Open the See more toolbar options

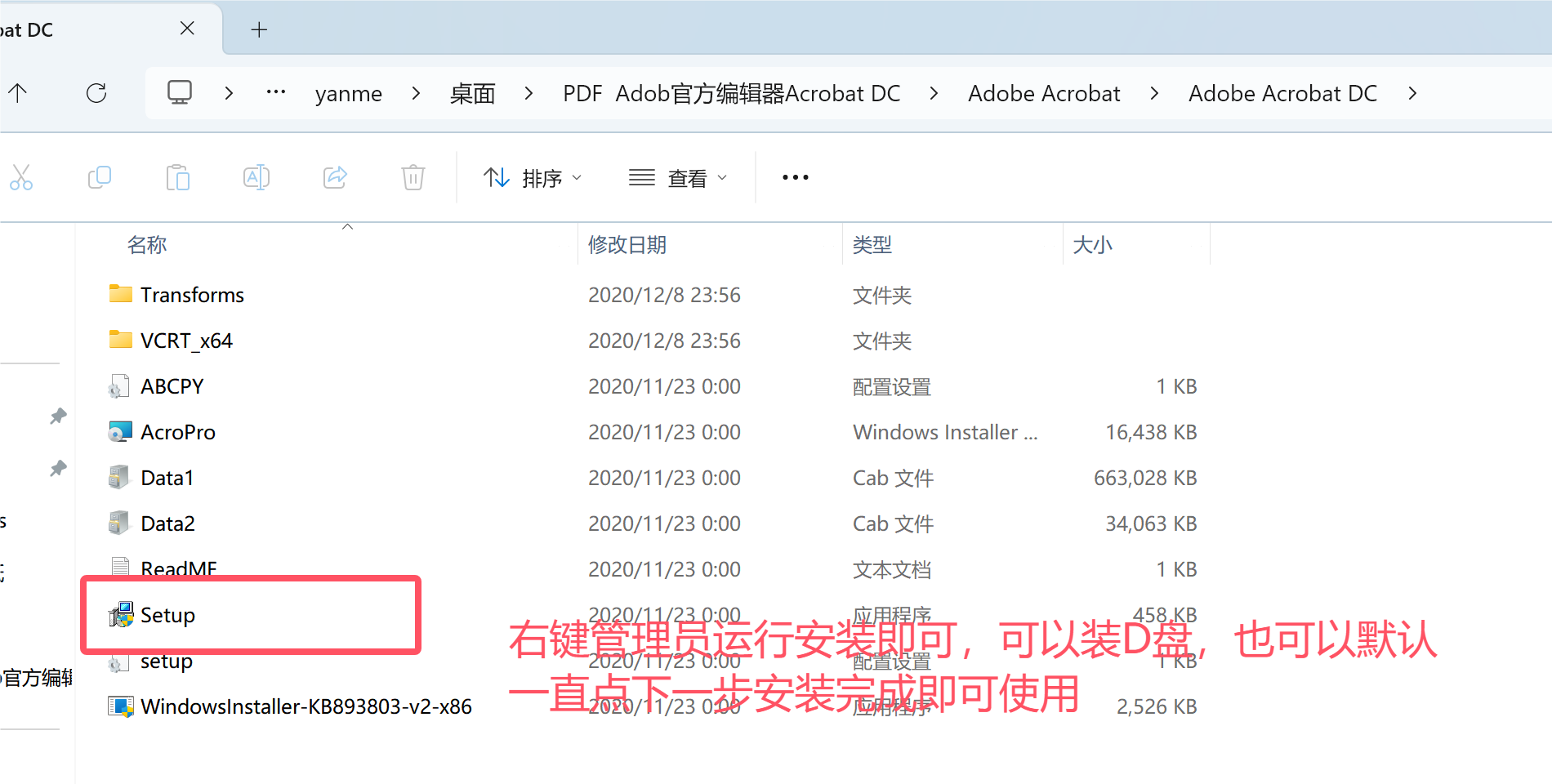796,177
